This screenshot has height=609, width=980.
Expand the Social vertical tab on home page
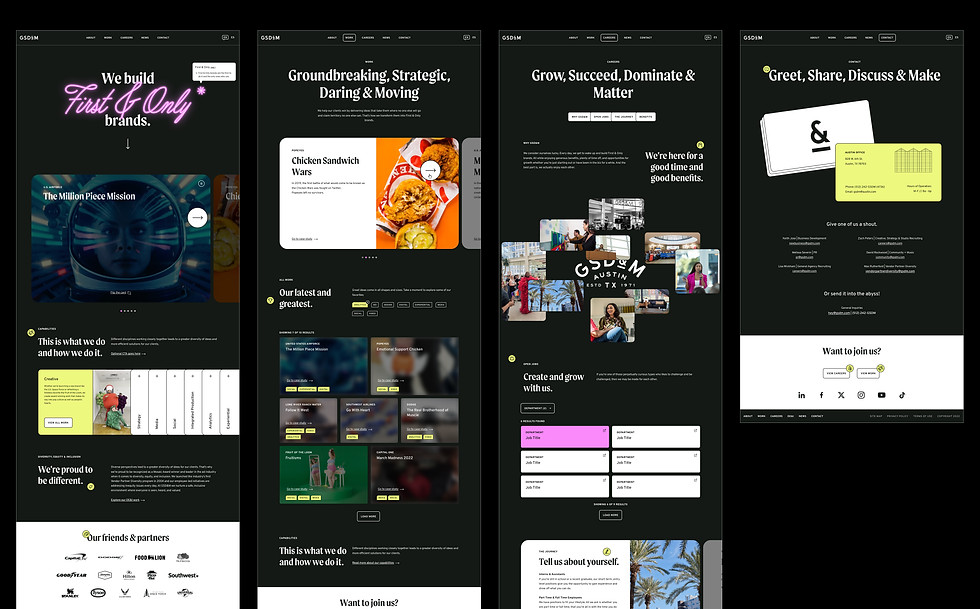(x=175, y=402)
